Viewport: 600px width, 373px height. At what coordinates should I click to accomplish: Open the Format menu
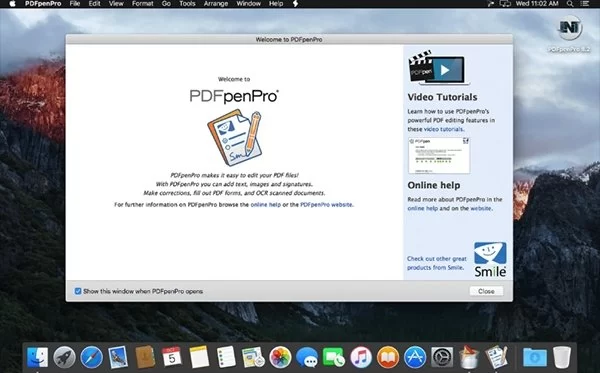click(142, 4)
